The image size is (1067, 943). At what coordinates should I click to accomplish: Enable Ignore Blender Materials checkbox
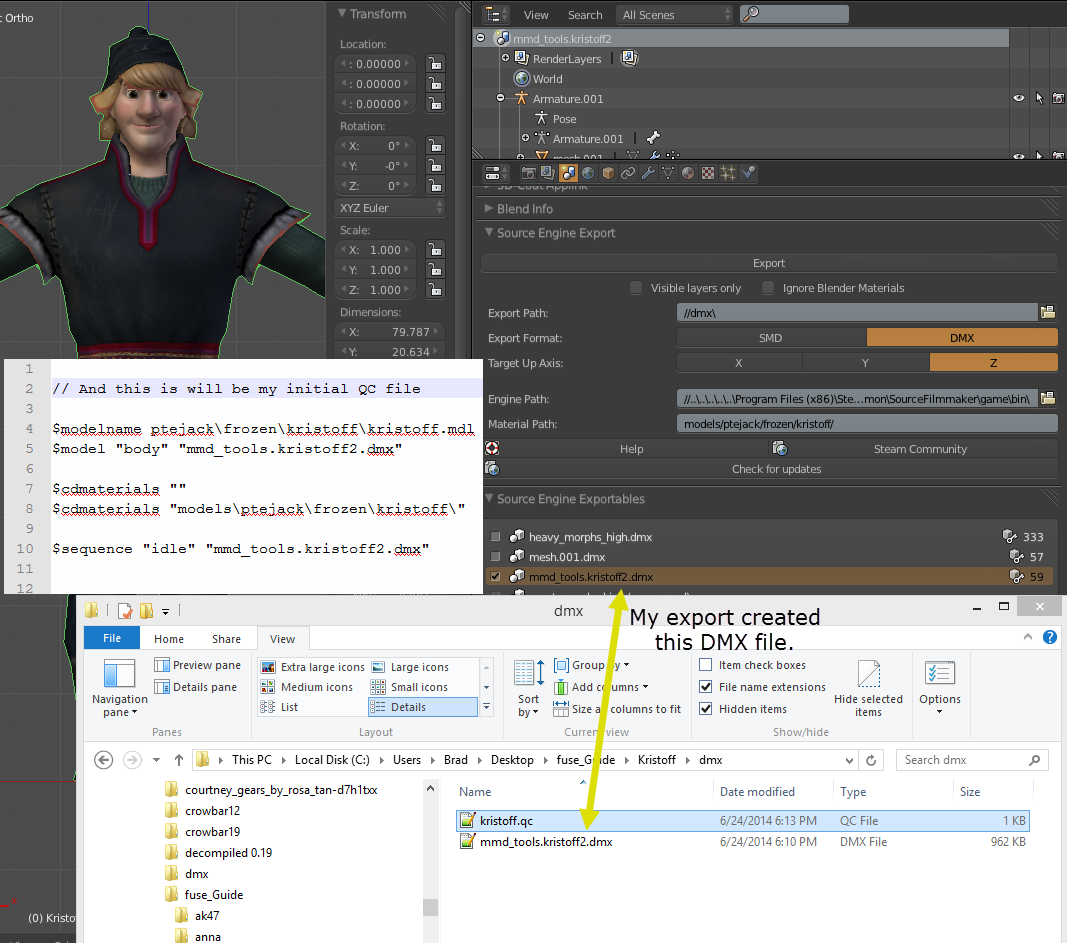click(x=768, y=287)
